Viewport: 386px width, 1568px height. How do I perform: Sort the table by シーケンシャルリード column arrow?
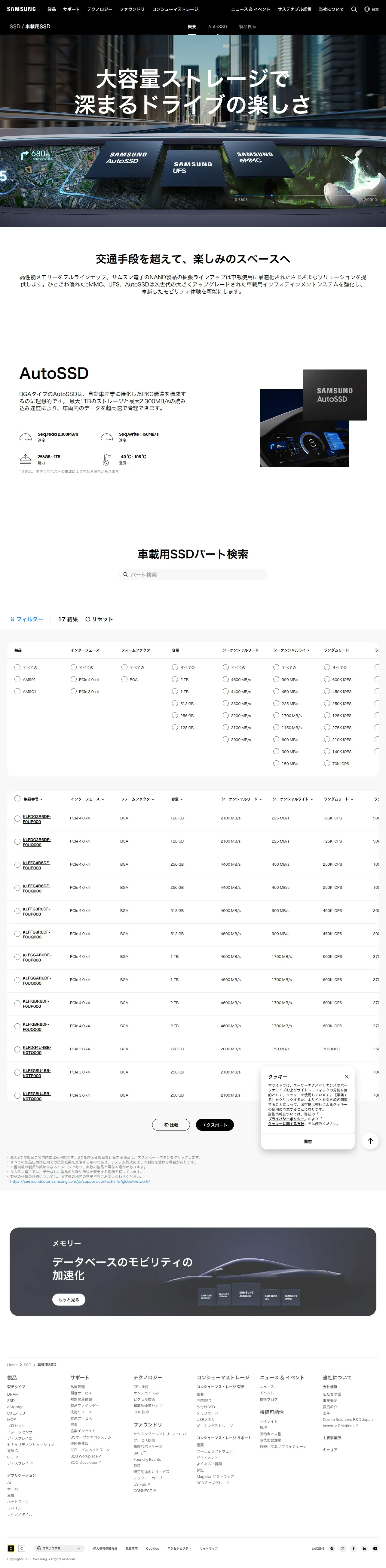pyautogui.click(x=260, y=799)
